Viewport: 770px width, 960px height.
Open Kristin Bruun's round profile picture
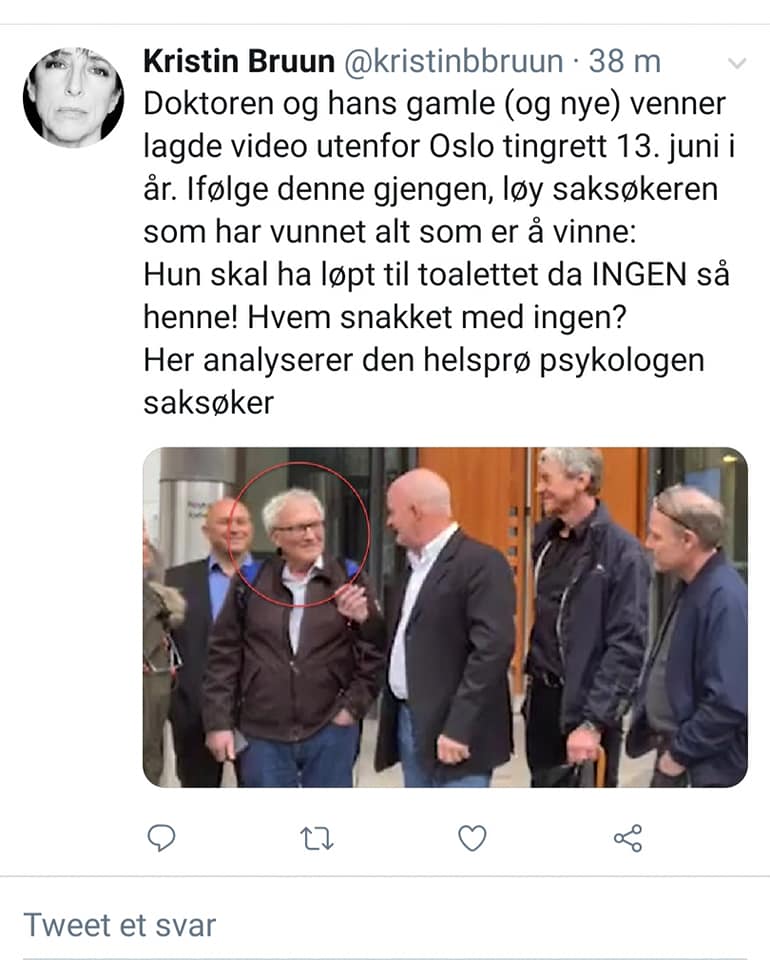click(x=73, y=97)
